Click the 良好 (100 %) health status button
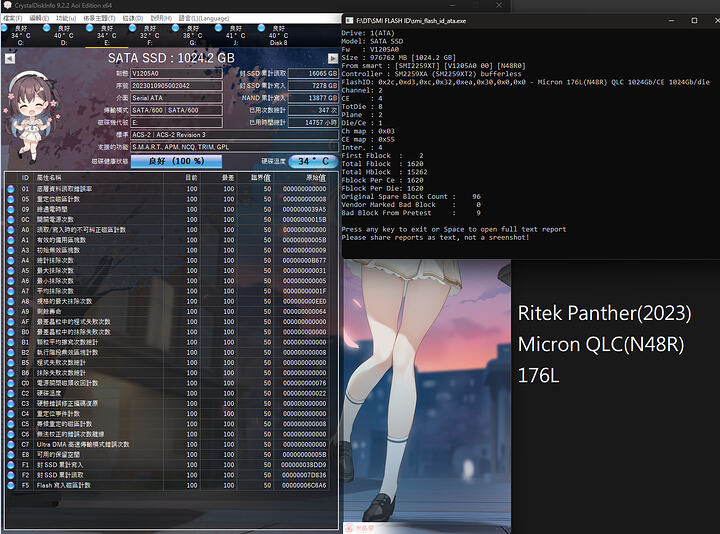 [x=176, y=161]
